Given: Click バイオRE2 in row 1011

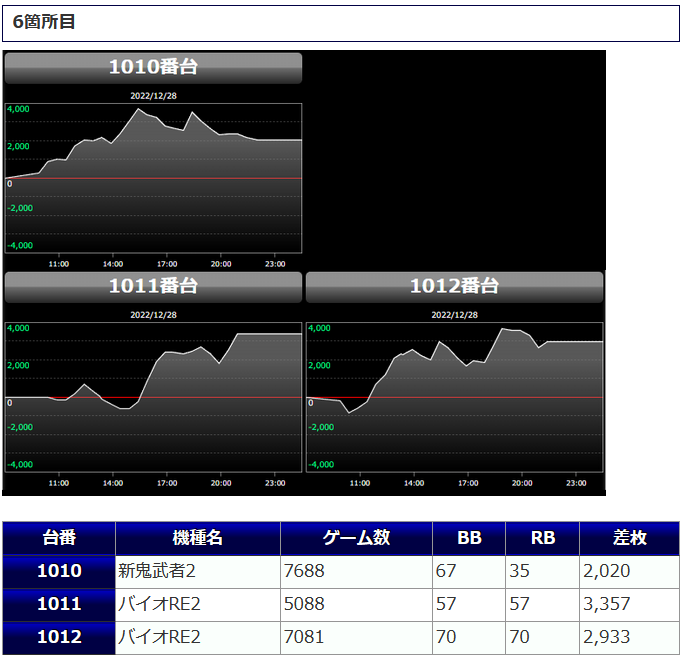Looking at the screenshot, I should point(159,604).
